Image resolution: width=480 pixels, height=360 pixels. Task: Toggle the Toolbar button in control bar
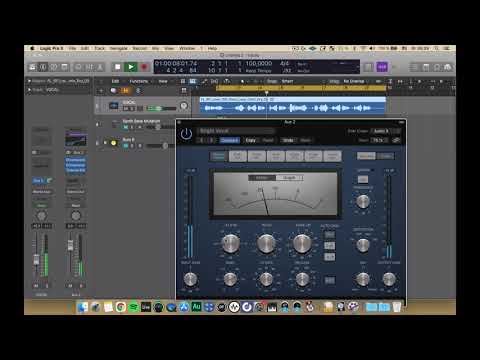pos(65,67)
